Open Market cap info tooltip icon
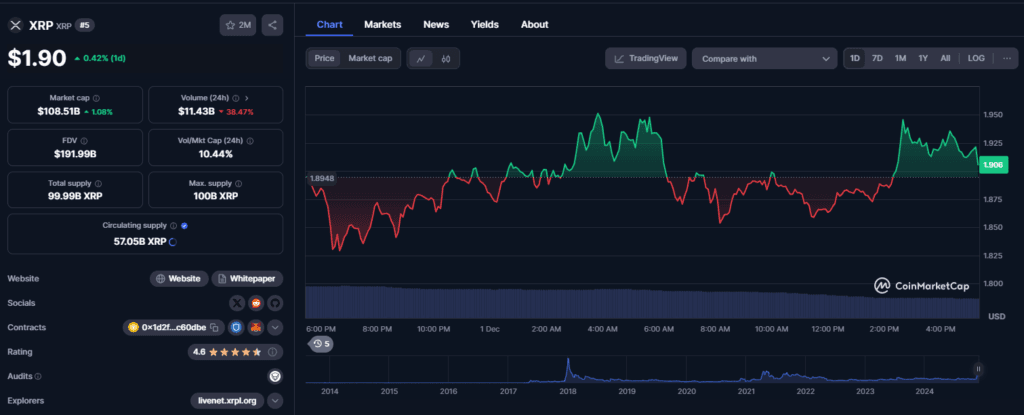 [x=97, y=98]
